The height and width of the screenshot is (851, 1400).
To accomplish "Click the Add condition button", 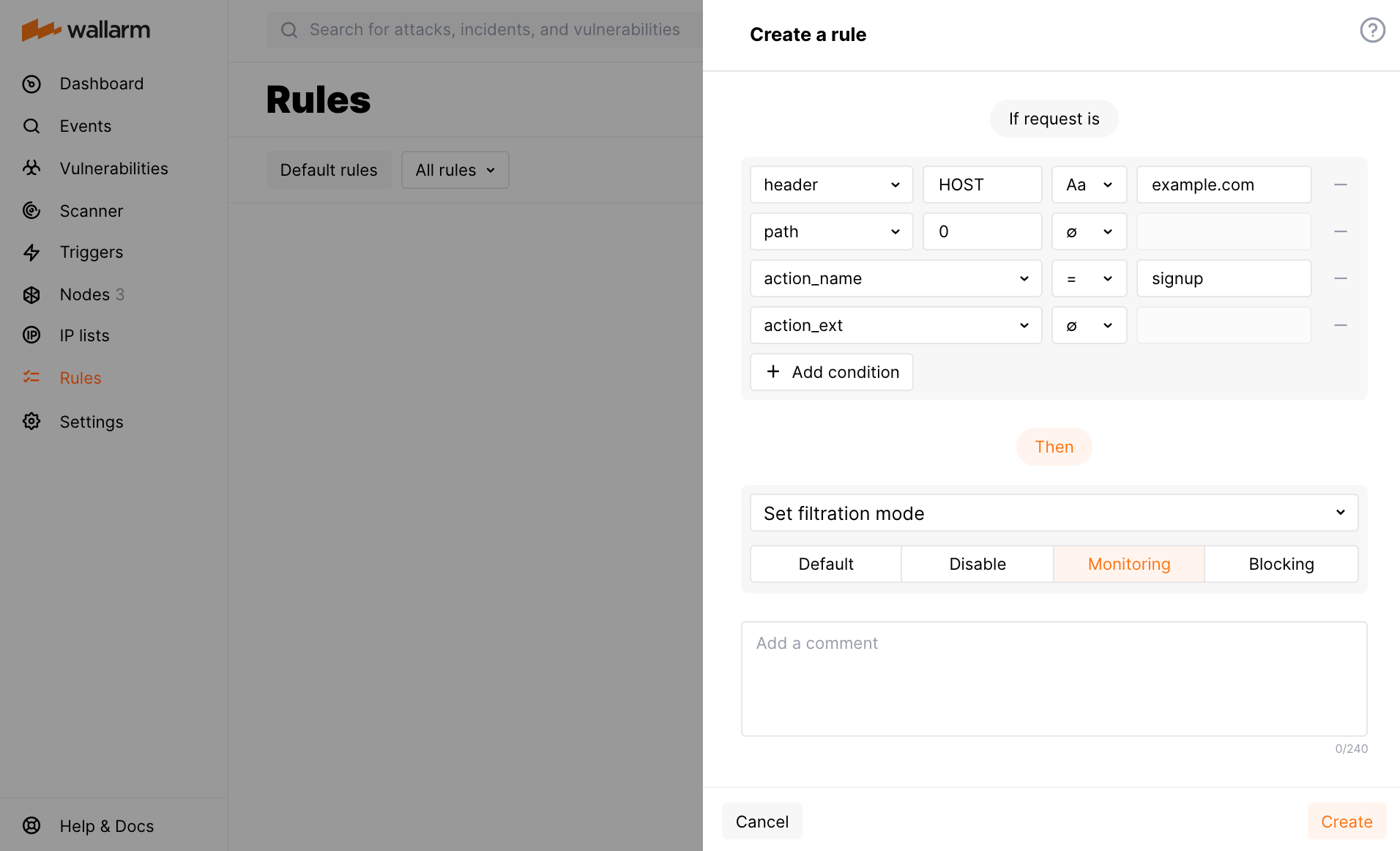I will 831,372.
